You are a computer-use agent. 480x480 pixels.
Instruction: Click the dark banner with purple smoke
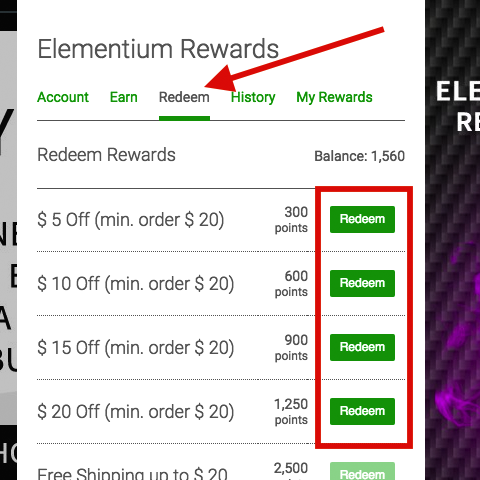pyautogui.click(x=452, y=240)
